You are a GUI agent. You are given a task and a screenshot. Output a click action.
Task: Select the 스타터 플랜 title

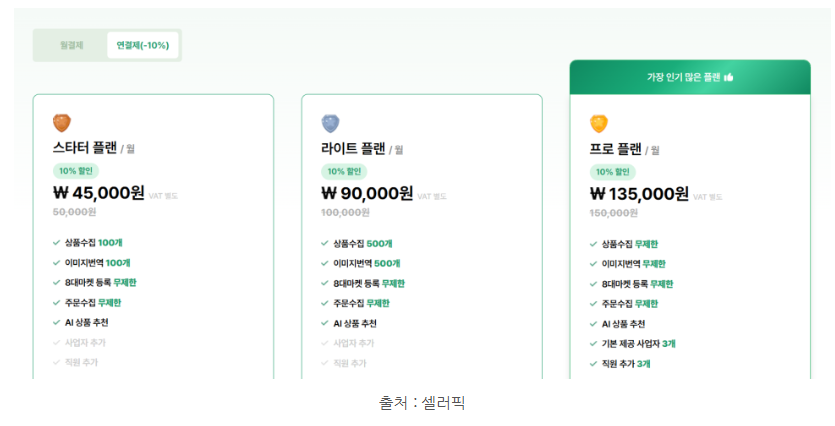pos(85,149)
